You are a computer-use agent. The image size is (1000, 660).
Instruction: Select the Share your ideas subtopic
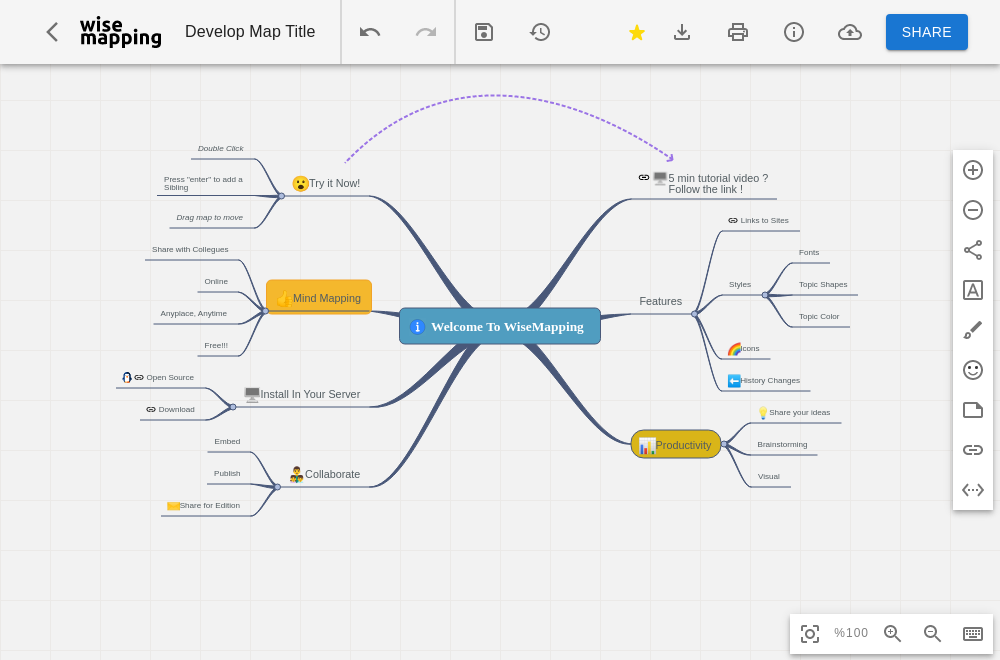pyautogui.click(x=800, y=413)
